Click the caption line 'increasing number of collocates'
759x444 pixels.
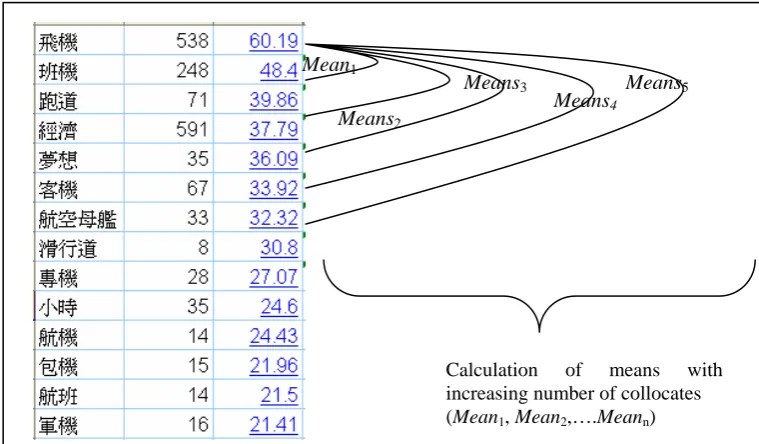pos(573,393)
